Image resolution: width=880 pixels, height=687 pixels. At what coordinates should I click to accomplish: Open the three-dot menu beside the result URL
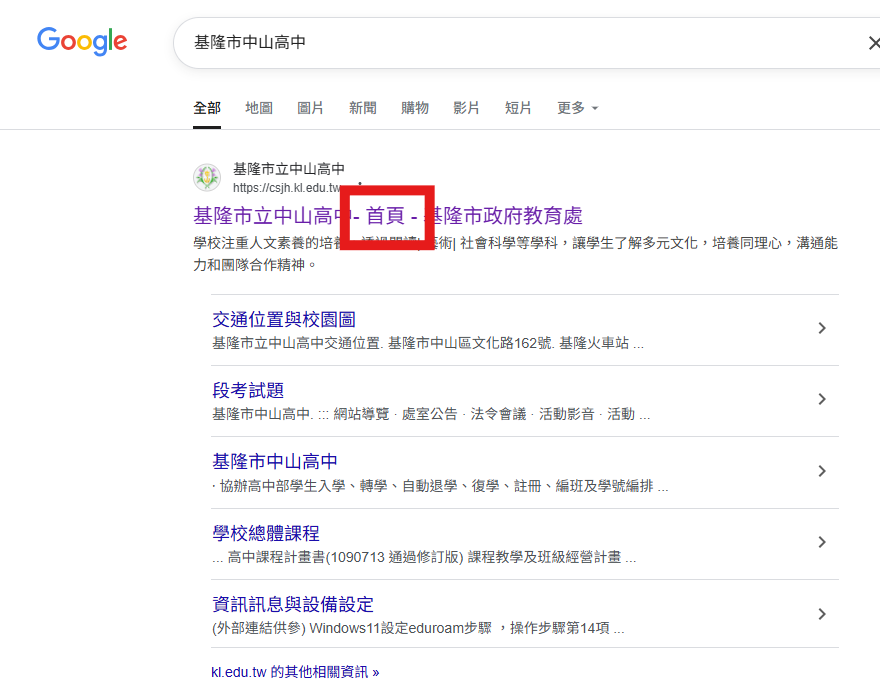(359, 190)
